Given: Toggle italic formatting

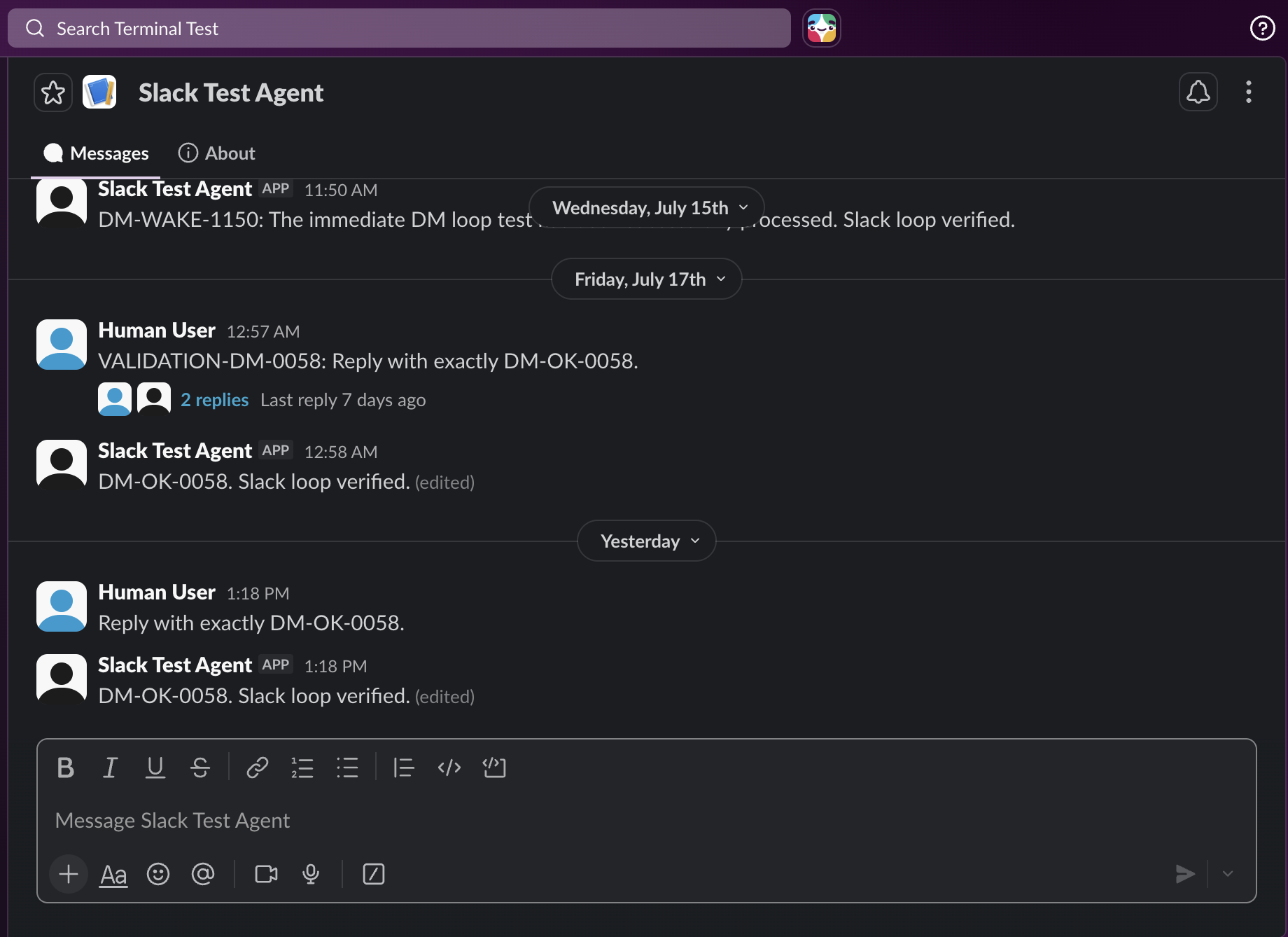Looking at the screenshot, I should (x=110, y=768).
